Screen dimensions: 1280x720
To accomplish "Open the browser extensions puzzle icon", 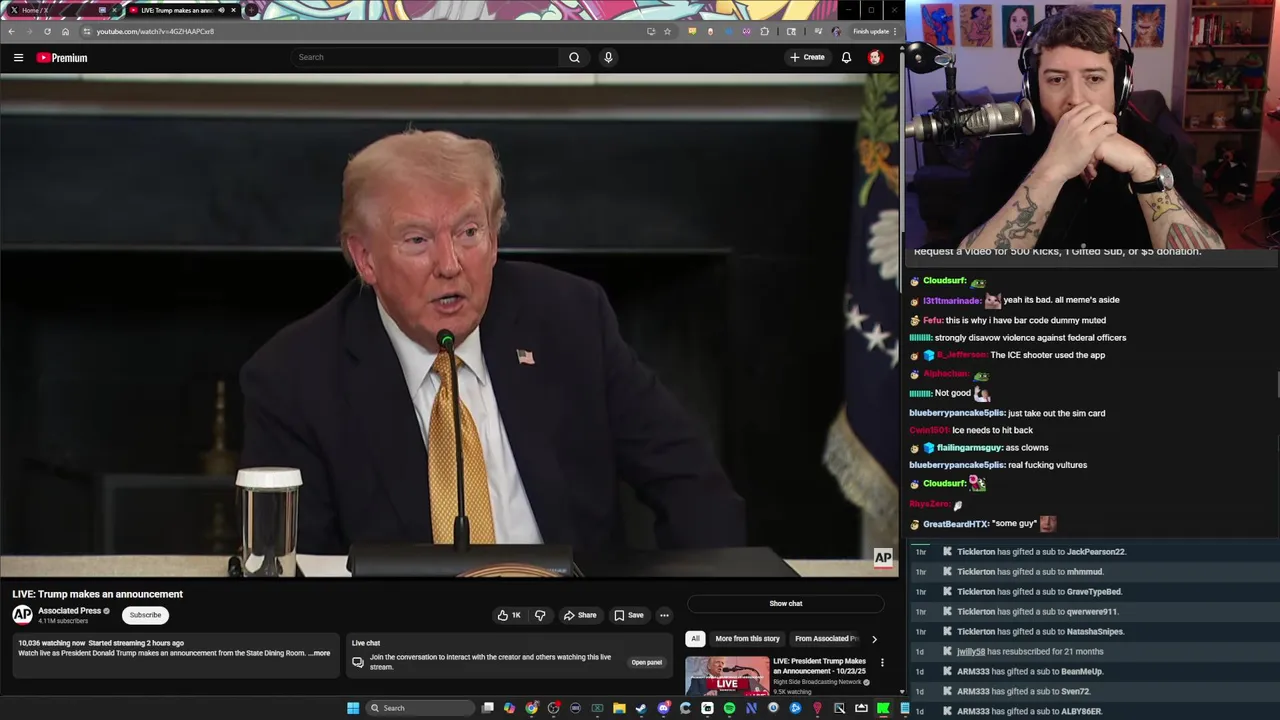I will [x=765, y=31].
